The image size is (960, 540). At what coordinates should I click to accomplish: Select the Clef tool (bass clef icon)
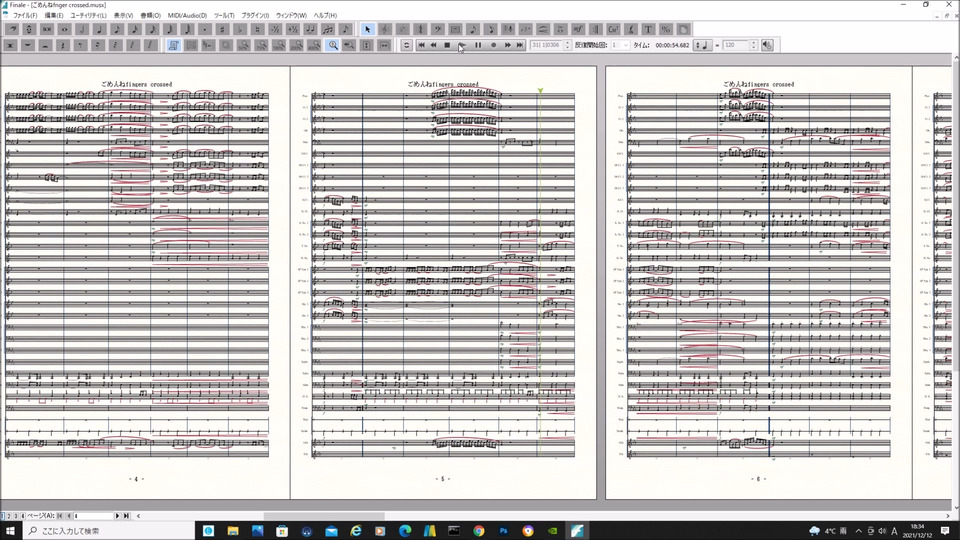(438, 29)
